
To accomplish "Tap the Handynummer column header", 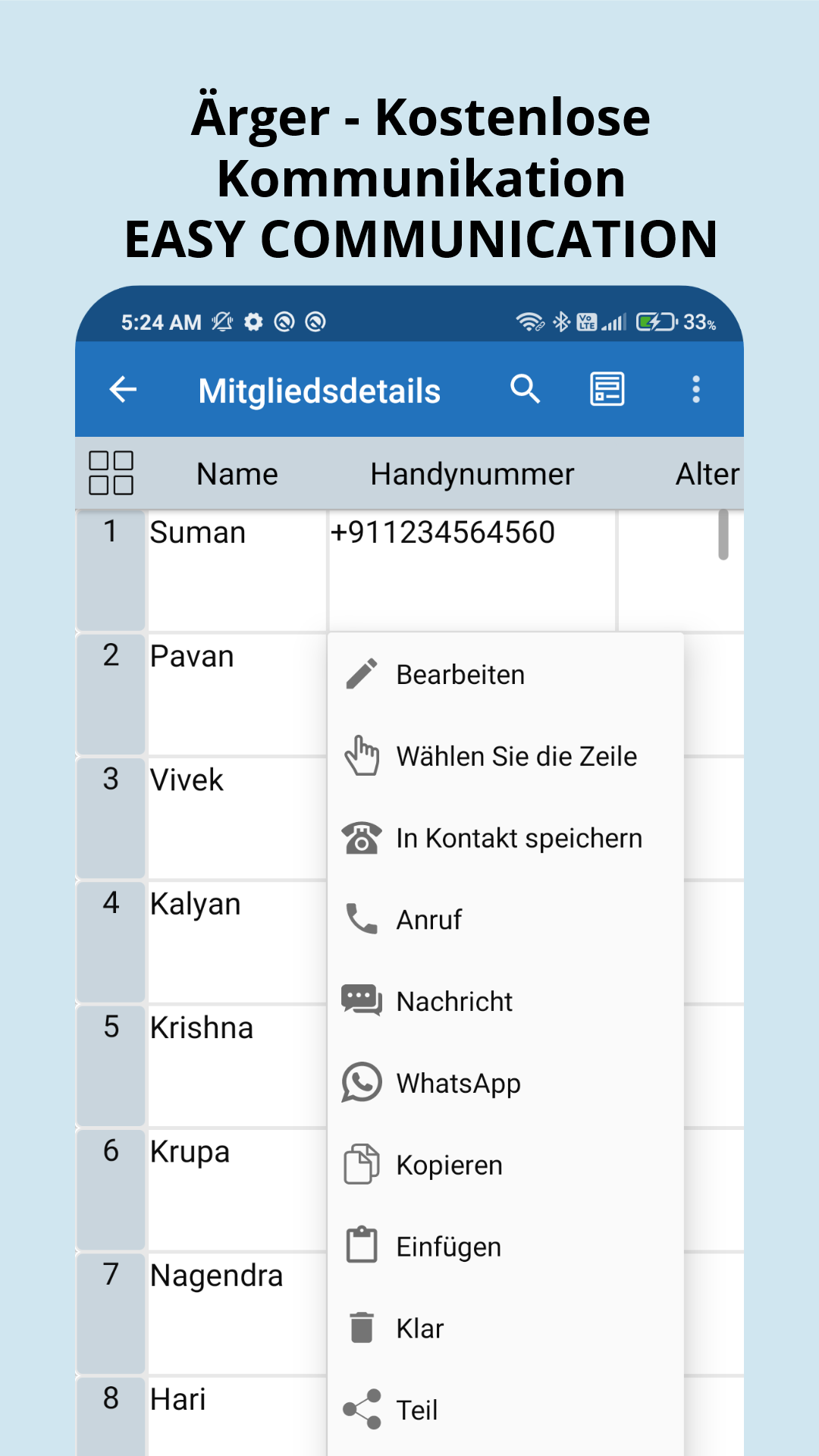I will [x=472, y=475].
